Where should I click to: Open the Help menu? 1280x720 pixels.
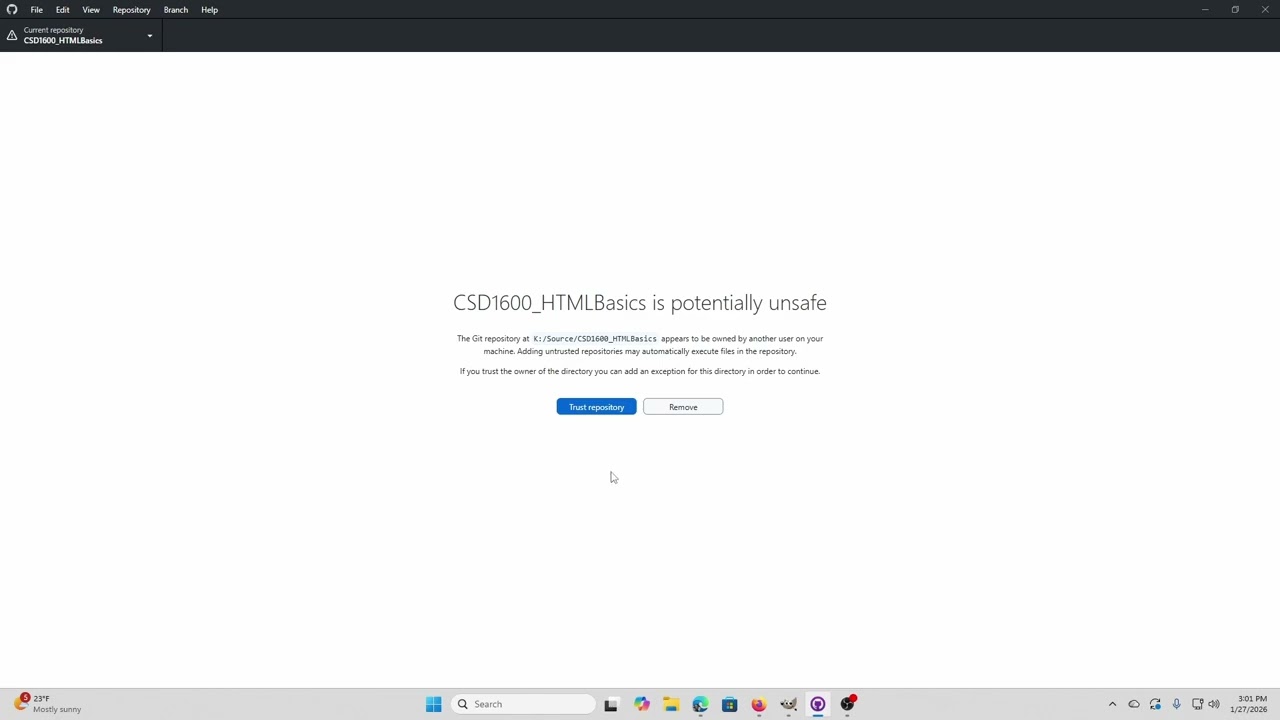[x=209, y=10]
